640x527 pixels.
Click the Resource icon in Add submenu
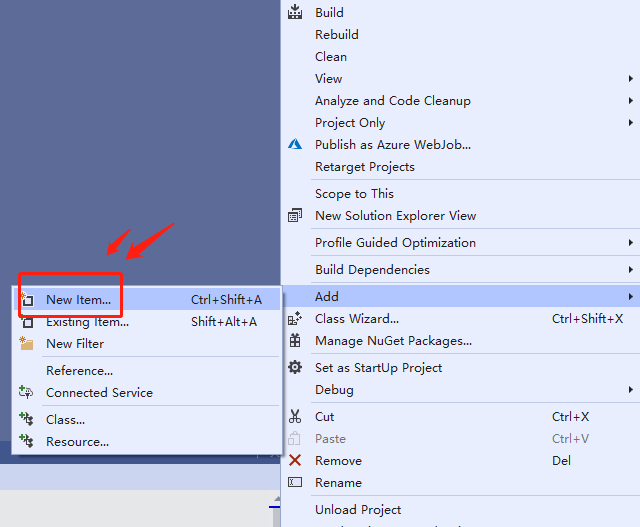[27, 441]
